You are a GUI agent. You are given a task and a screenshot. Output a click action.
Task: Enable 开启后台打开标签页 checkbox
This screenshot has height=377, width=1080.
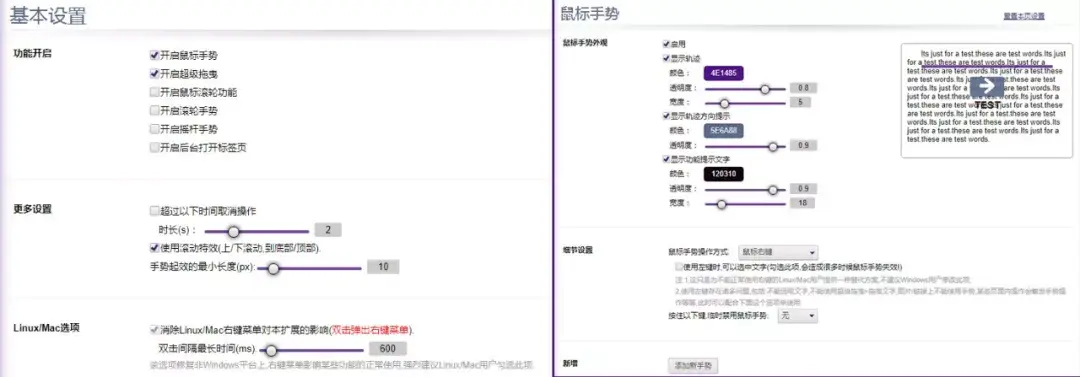pyautogui.click(x=154, y=147)
